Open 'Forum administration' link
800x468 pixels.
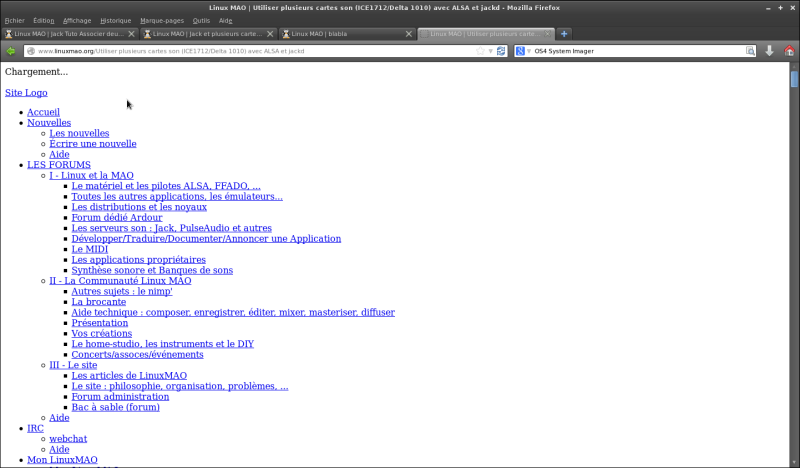120,397
